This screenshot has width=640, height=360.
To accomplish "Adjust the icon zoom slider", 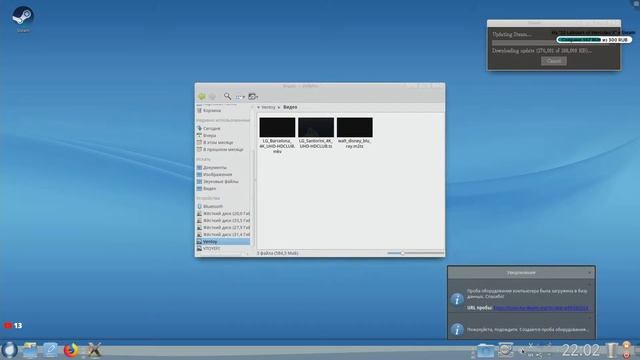I will tap(402, 253).
